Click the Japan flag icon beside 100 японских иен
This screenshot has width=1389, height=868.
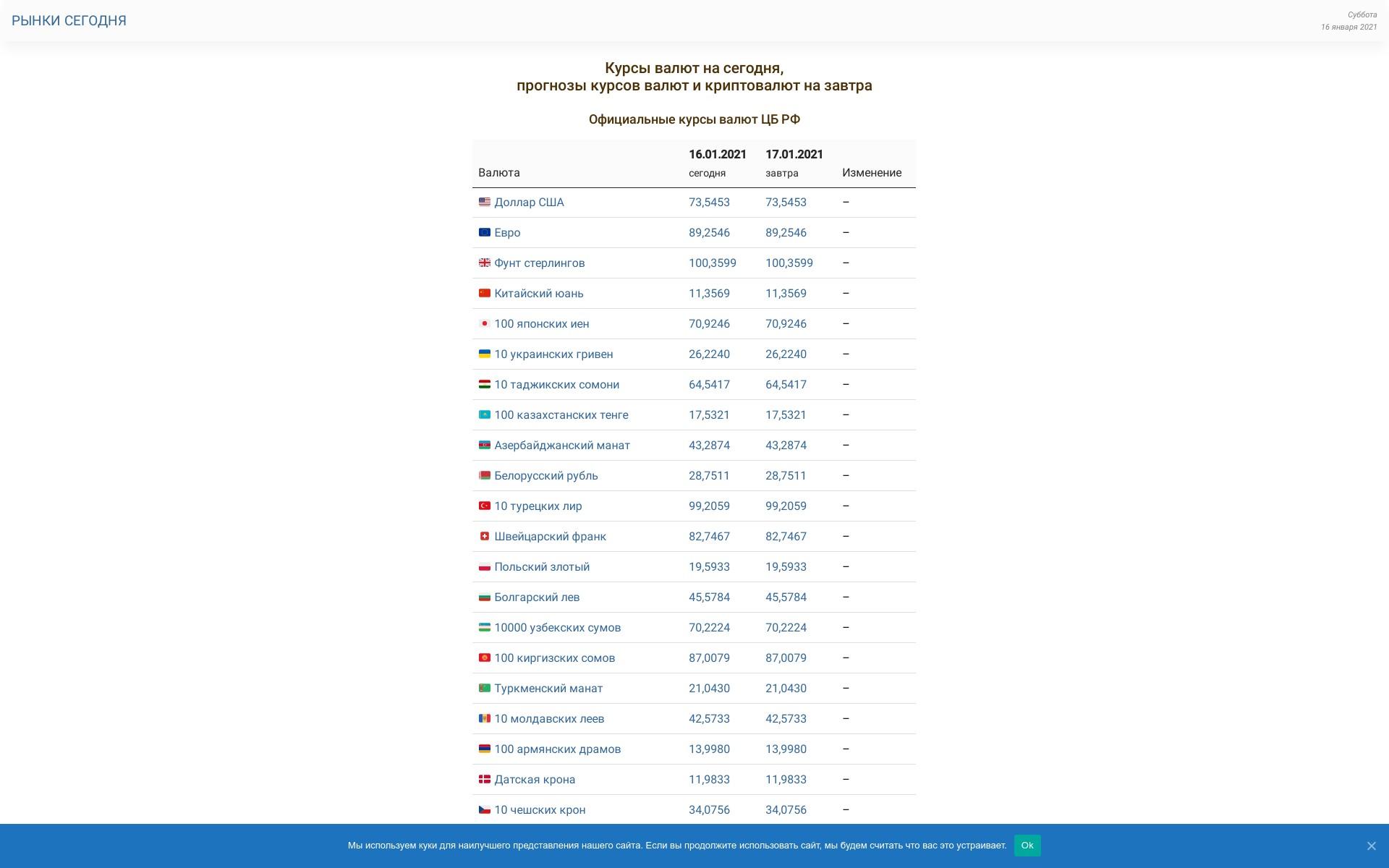click(x=485, y=323)
